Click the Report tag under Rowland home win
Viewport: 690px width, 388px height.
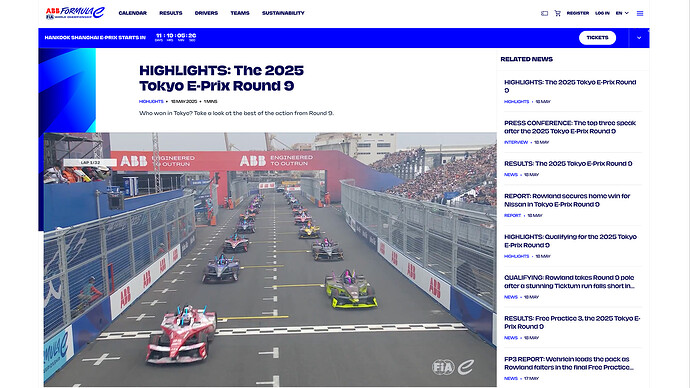tap(512, 216)
